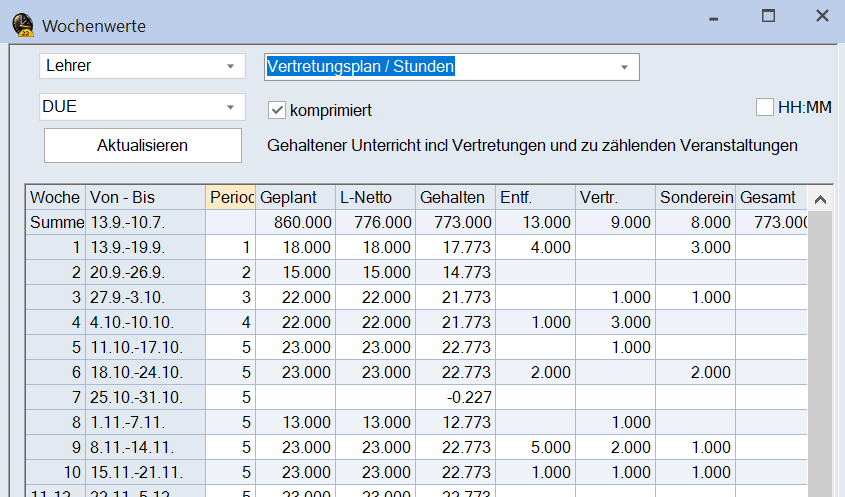Viewport: 845px width, 497px height.
Task: Enable the HH:MM checkbox
Action: pyautogui.click(x=765, y=107)
